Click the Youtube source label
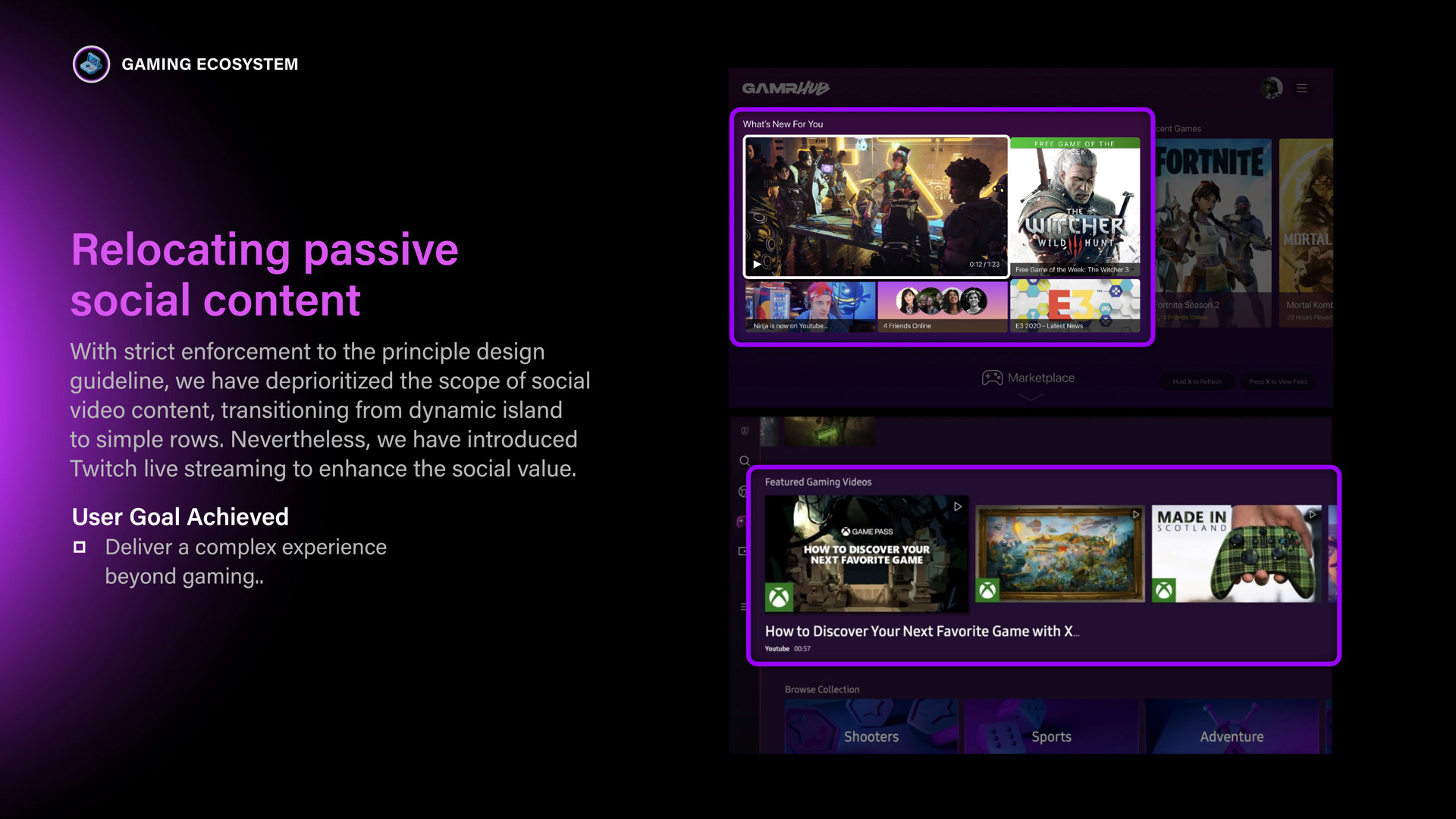The image size is (1456, 819). click(x=777, y=648)
